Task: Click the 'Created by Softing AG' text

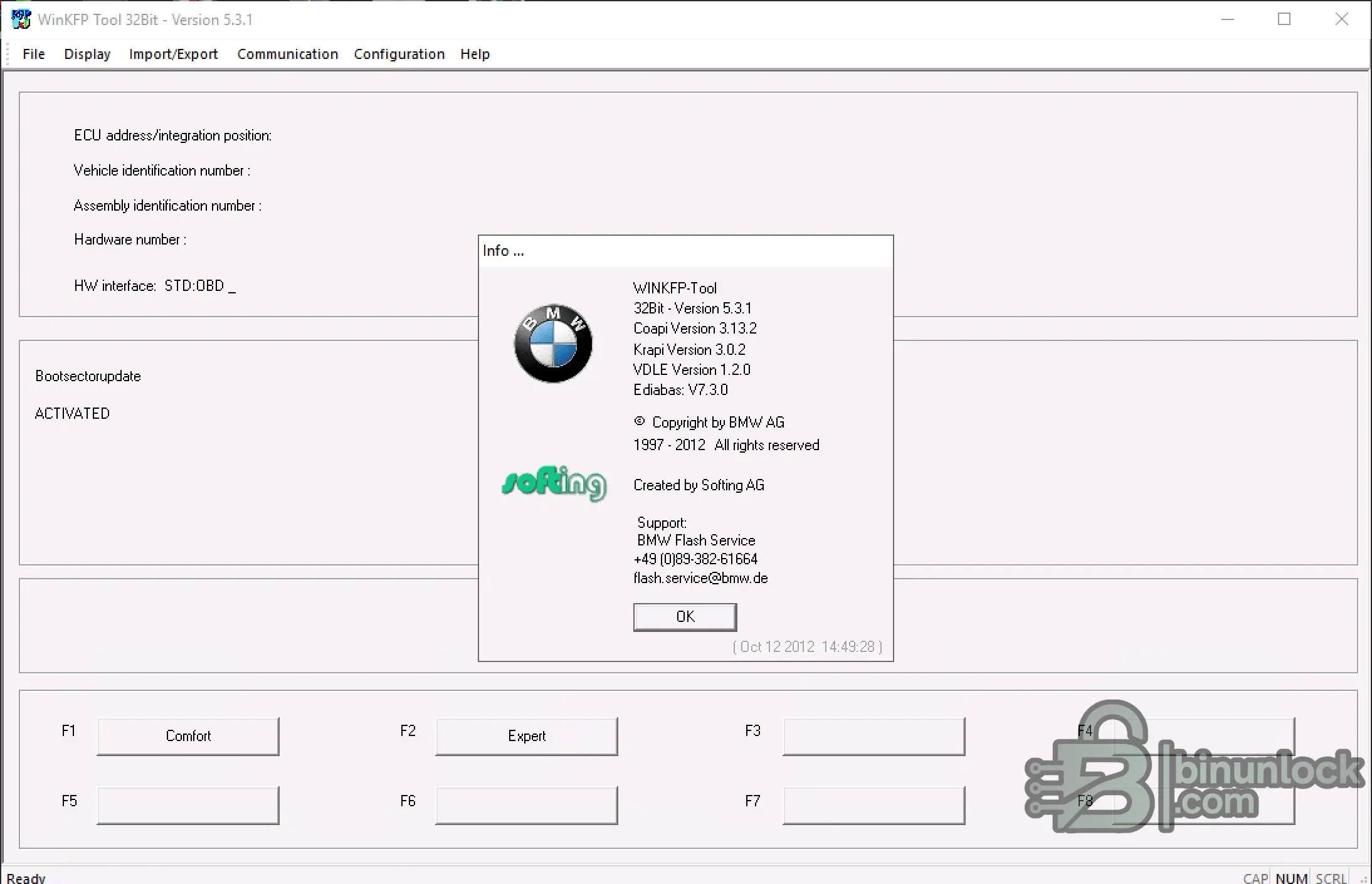Action: click(x=699, y=485)
